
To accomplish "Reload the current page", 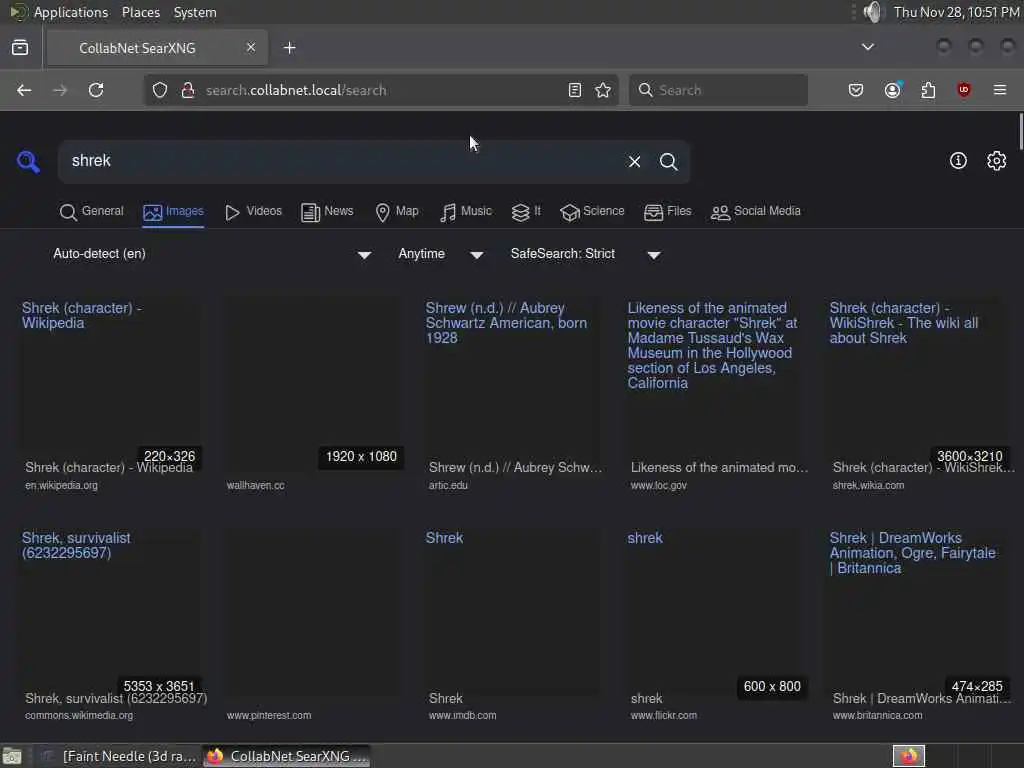I will point(96,90).
